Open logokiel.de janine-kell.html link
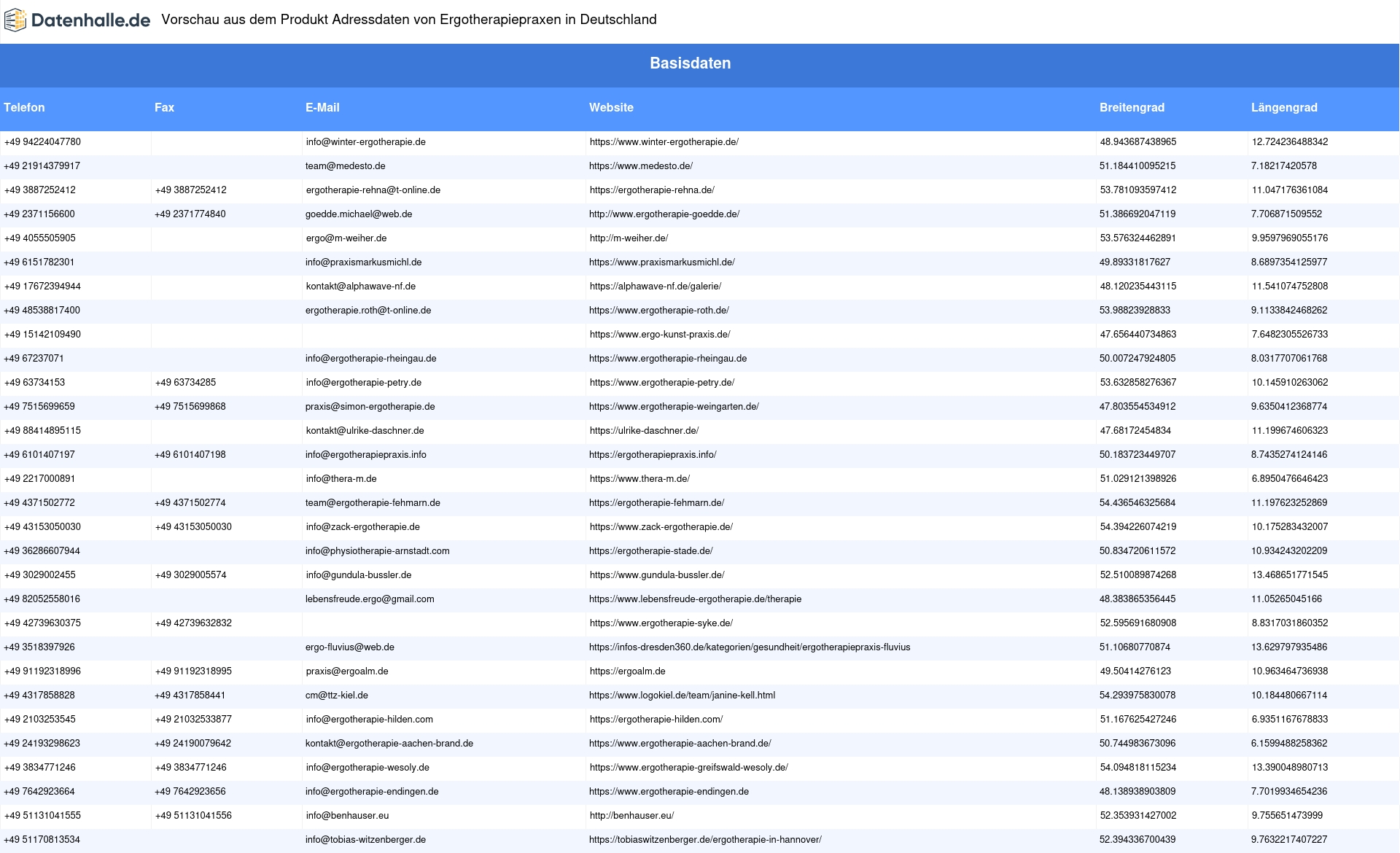The height and width of the screenshot is (853, 1400). pyautogui.click(x=682, y=696)
